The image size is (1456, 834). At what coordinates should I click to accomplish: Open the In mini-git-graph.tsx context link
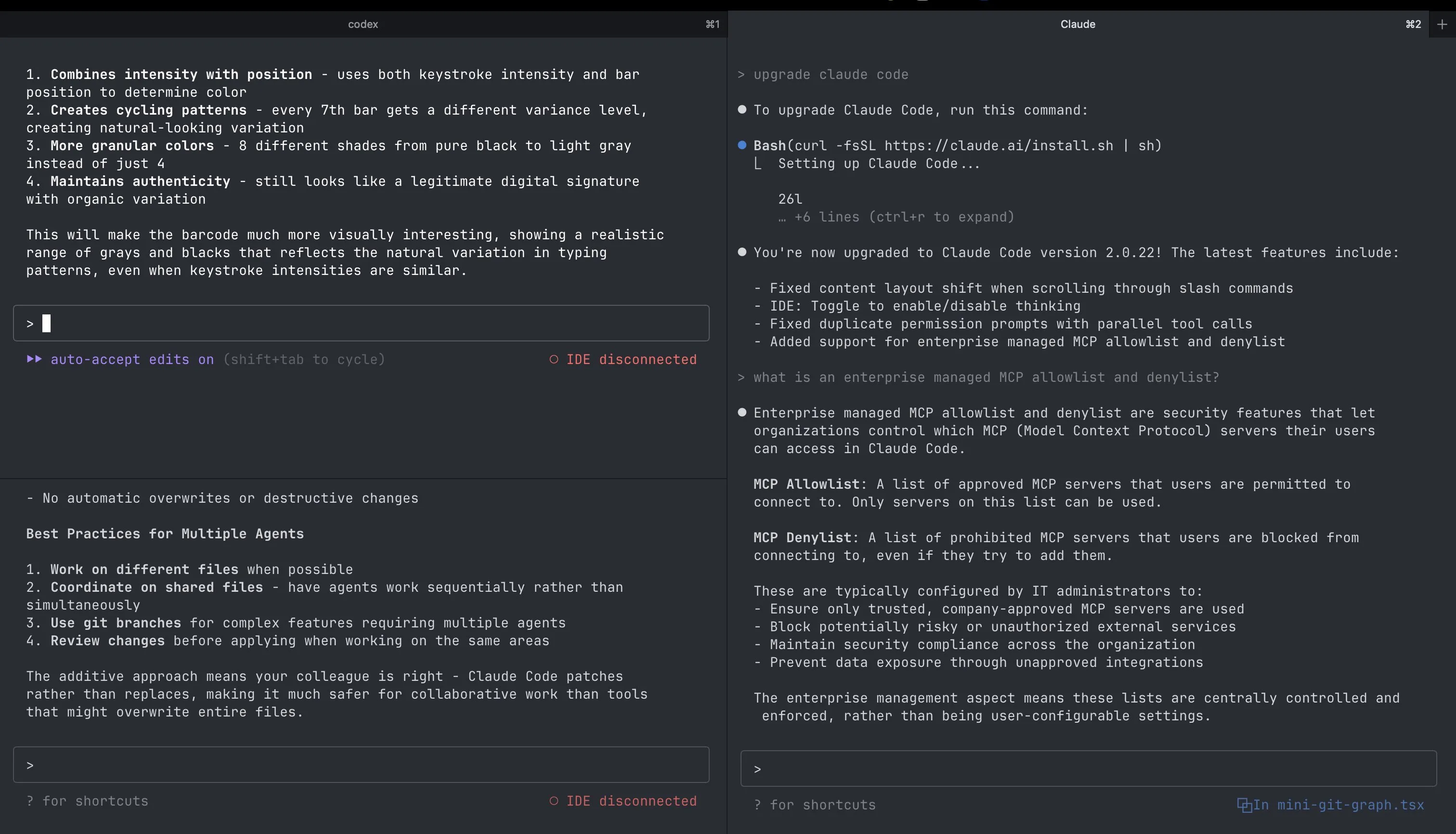(x=1338, y=805)
